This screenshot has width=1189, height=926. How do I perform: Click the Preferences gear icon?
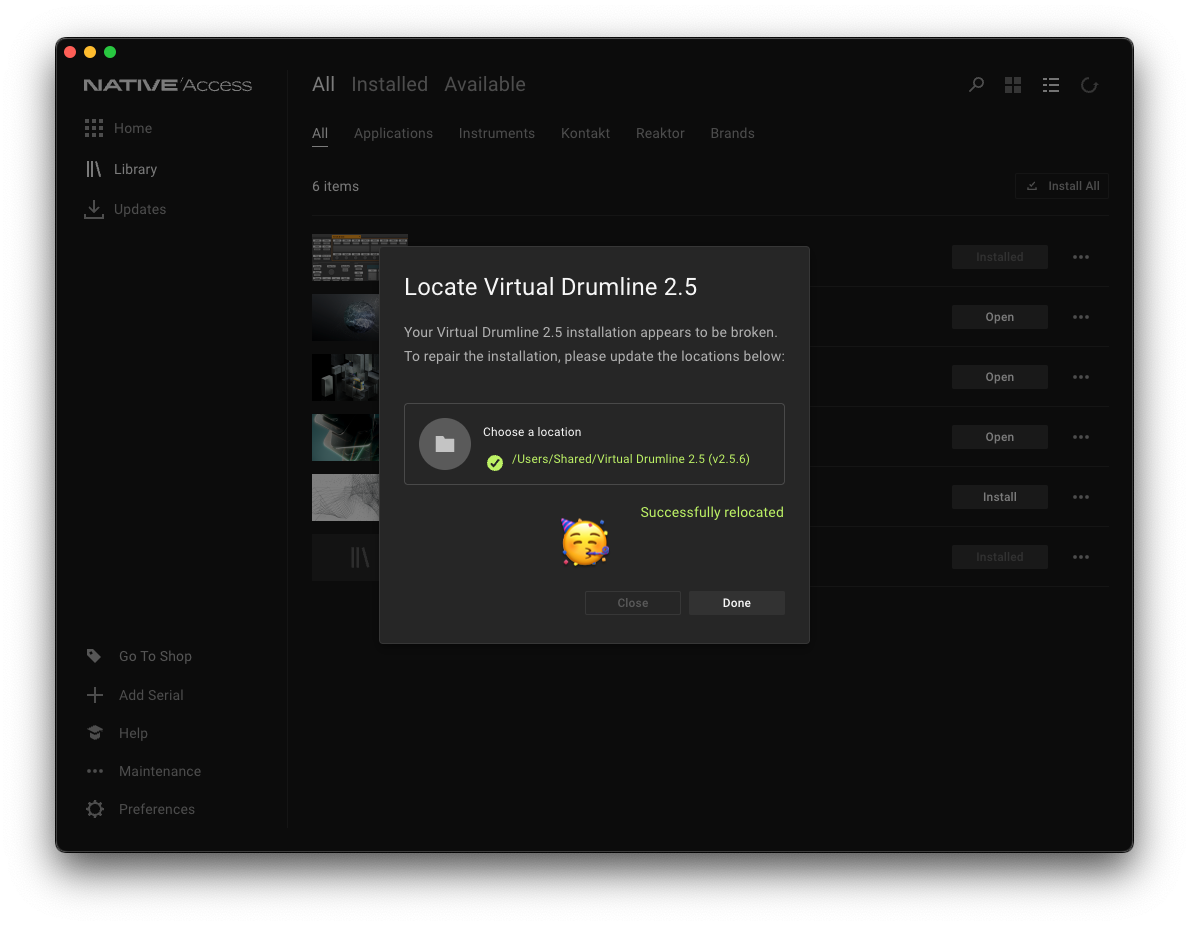[95, 809]
